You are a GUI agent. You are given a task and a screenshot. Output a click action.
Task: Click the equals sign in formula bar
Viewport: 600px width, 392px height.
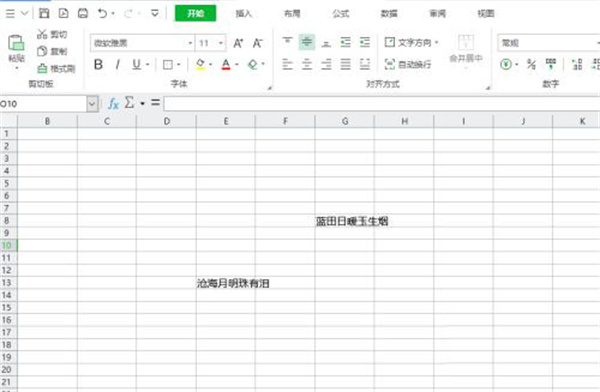point(155,102)
